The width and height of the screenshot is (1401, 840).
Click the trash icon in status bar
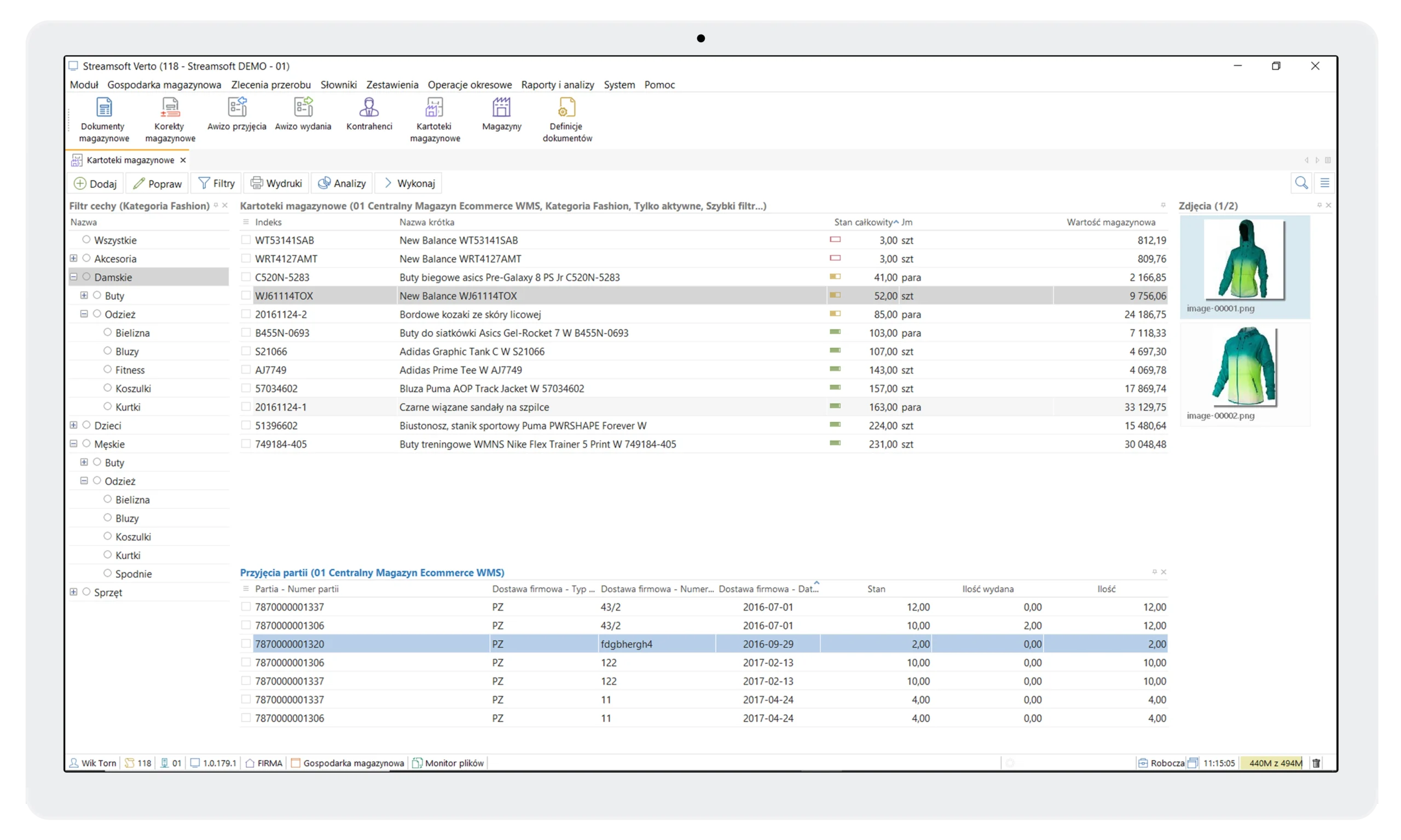tap(1316, 763)
